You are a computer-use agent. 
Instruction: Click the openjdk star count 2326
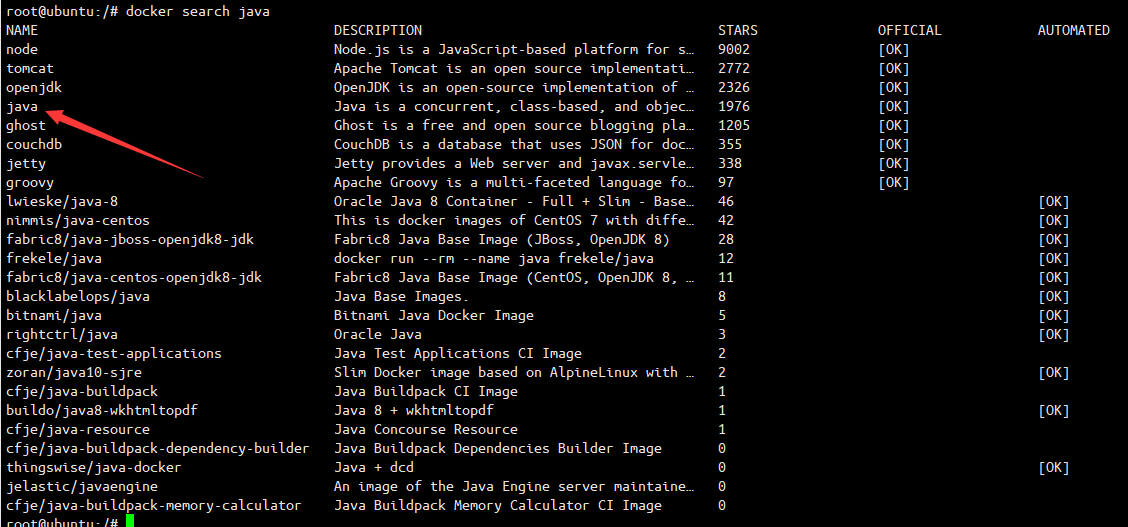[x=734, y=88]
